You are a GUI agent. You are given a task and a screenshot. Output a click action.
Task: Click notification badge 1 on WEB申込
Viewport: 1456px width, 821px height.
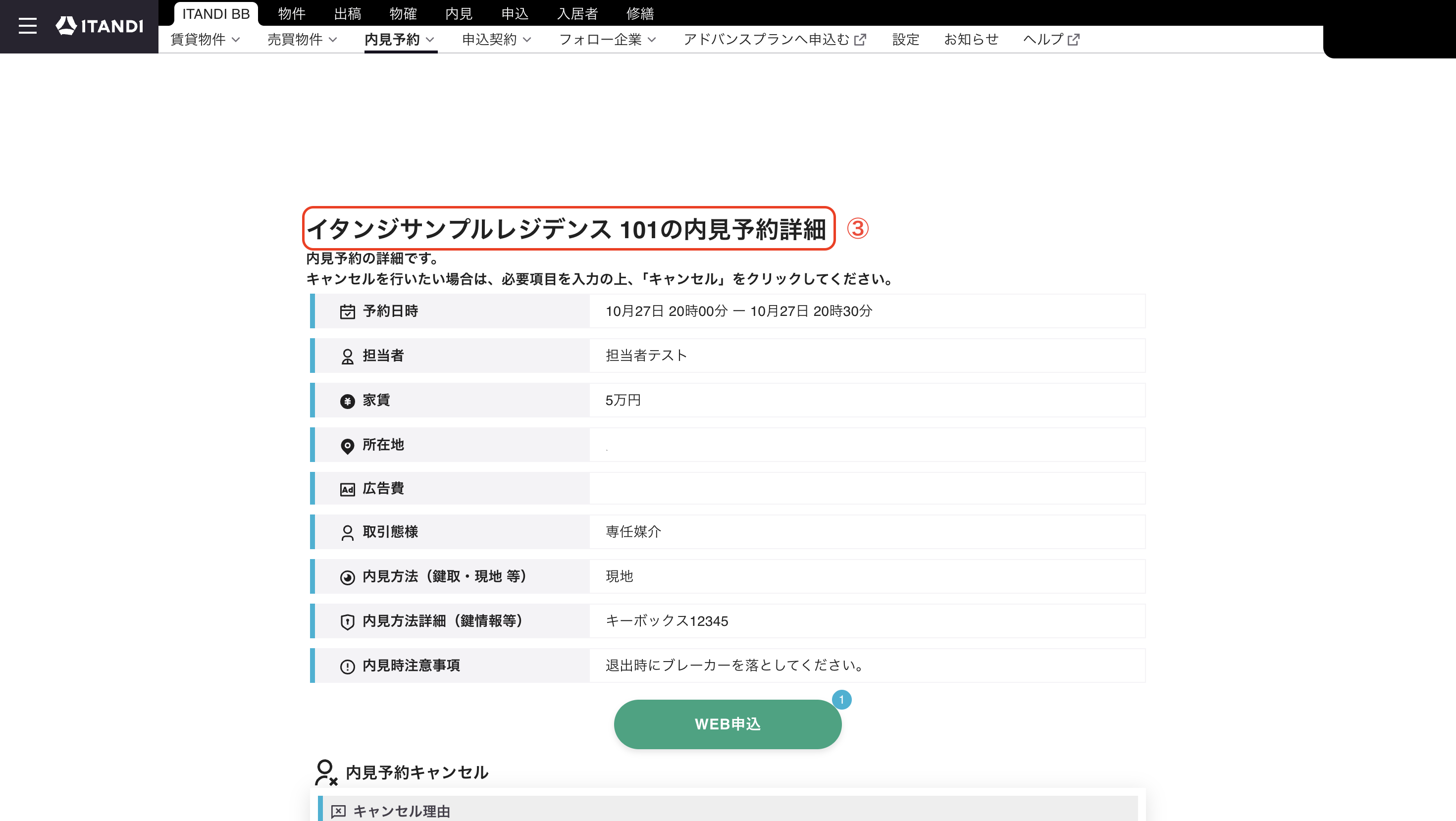click(x=841, y=700)
